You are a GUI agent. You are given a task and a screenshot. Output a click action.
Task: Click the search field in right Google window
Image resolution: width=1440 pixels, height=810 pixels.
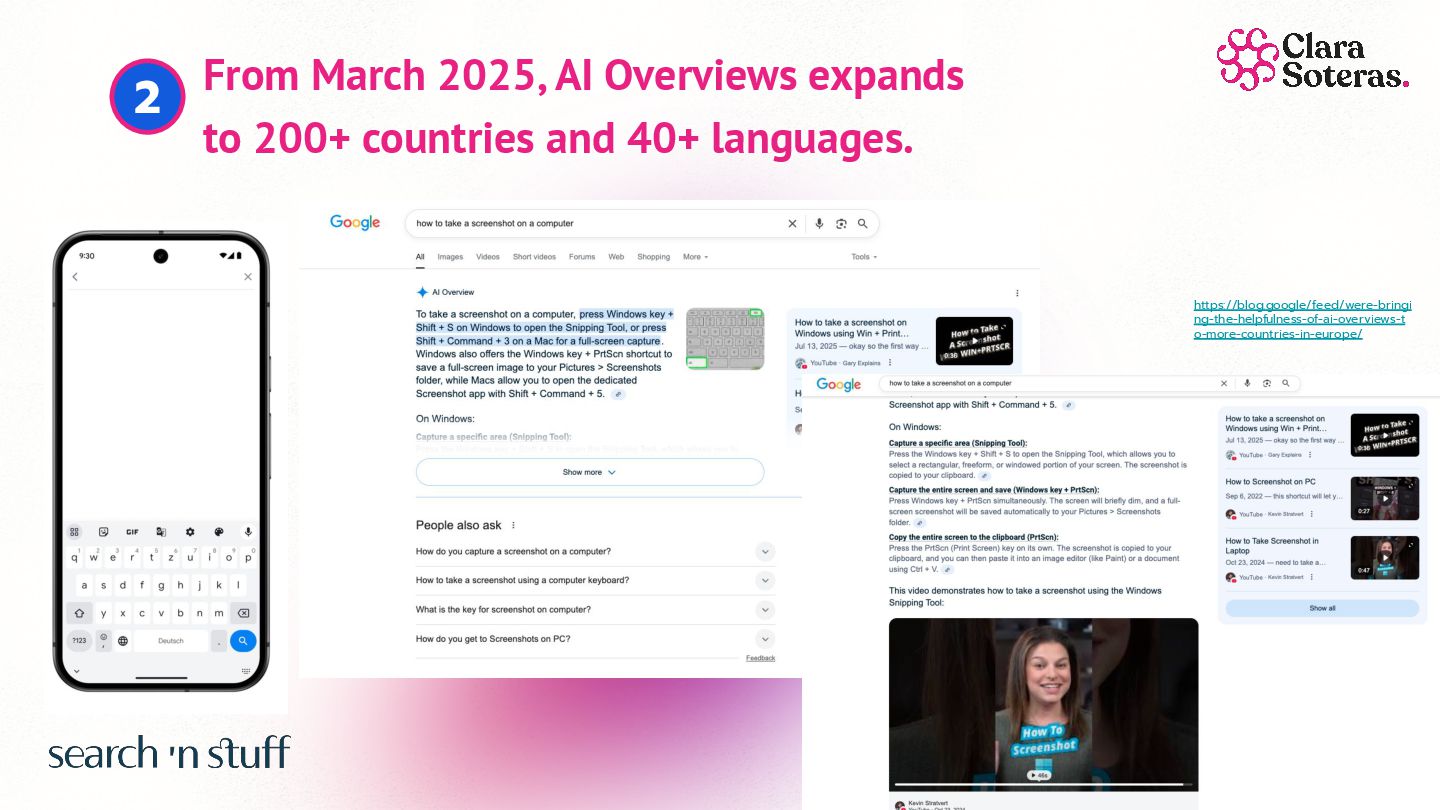click(1089, 383)
